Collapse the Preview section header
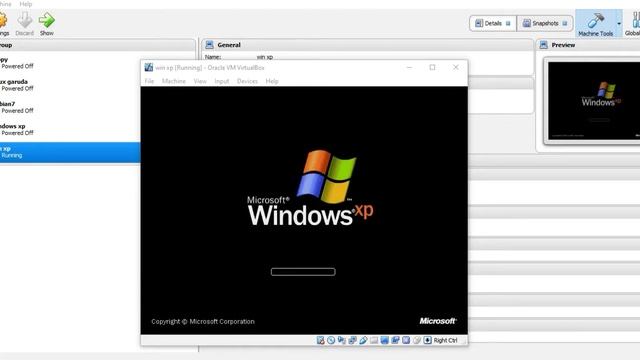Image resolution: width=640 pixels, height=360 pixels. tap(588, 45)
